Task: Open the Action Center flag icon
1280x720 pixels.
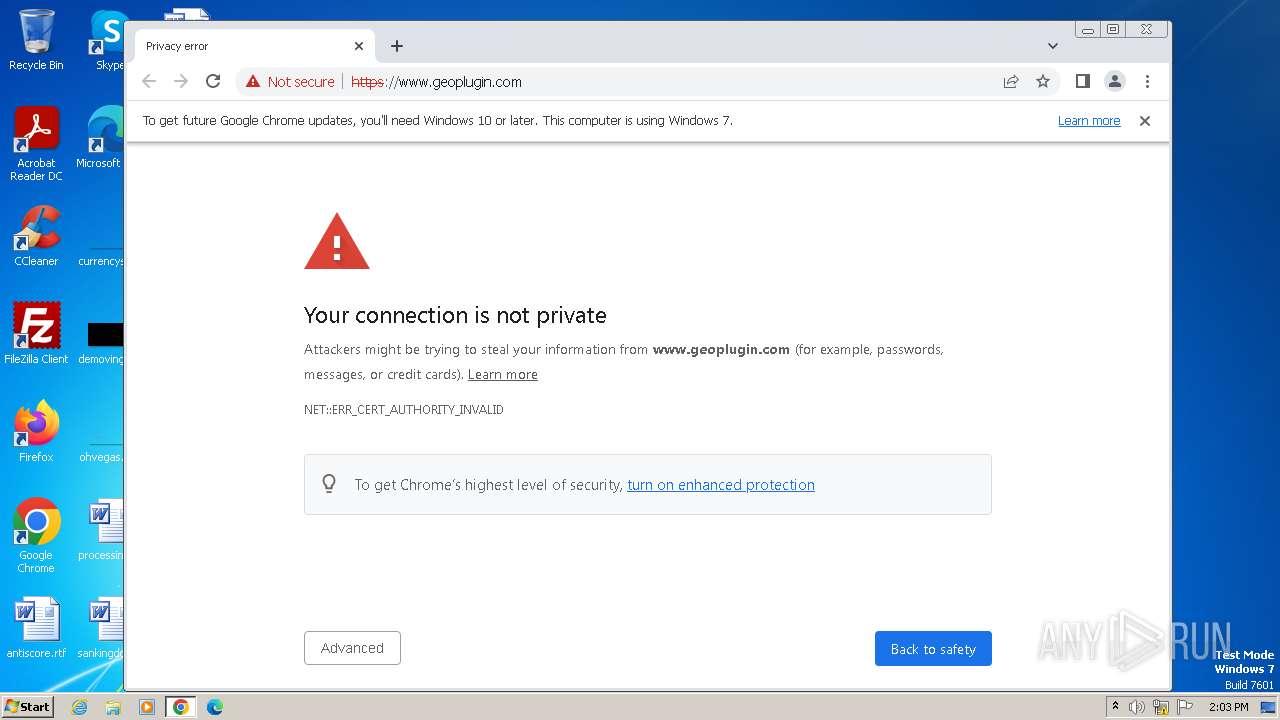Action: (1185, 707)
